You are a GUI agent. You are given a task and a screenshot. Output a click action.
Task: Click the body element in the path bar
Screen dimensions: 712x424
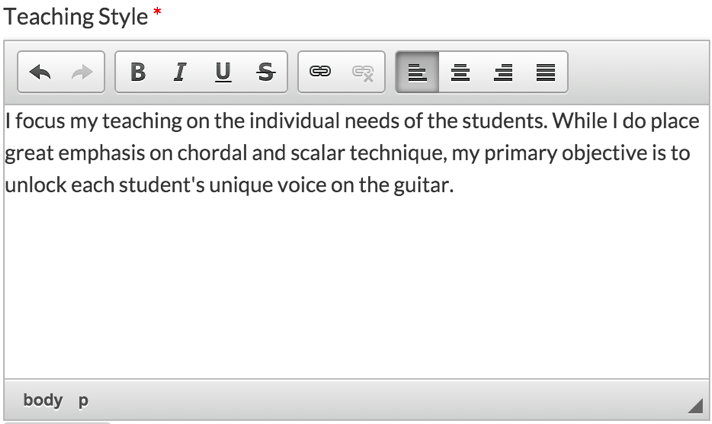click(x=43, y=400)
